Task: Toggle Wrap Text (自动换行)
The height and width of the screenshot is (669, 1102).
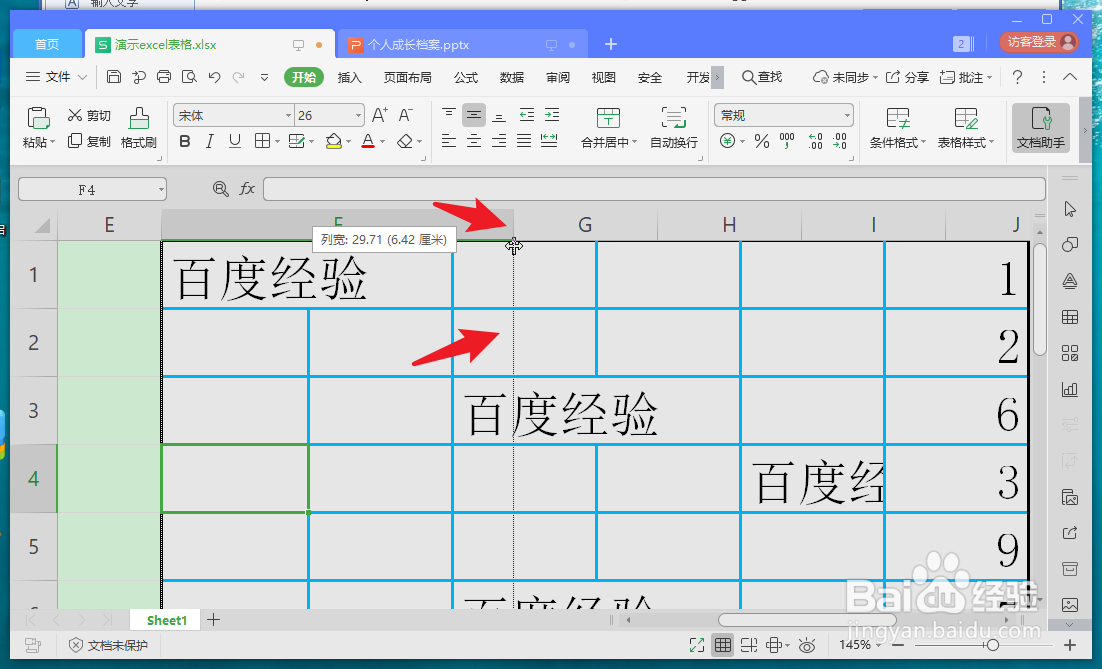Action: click(673, 127)
